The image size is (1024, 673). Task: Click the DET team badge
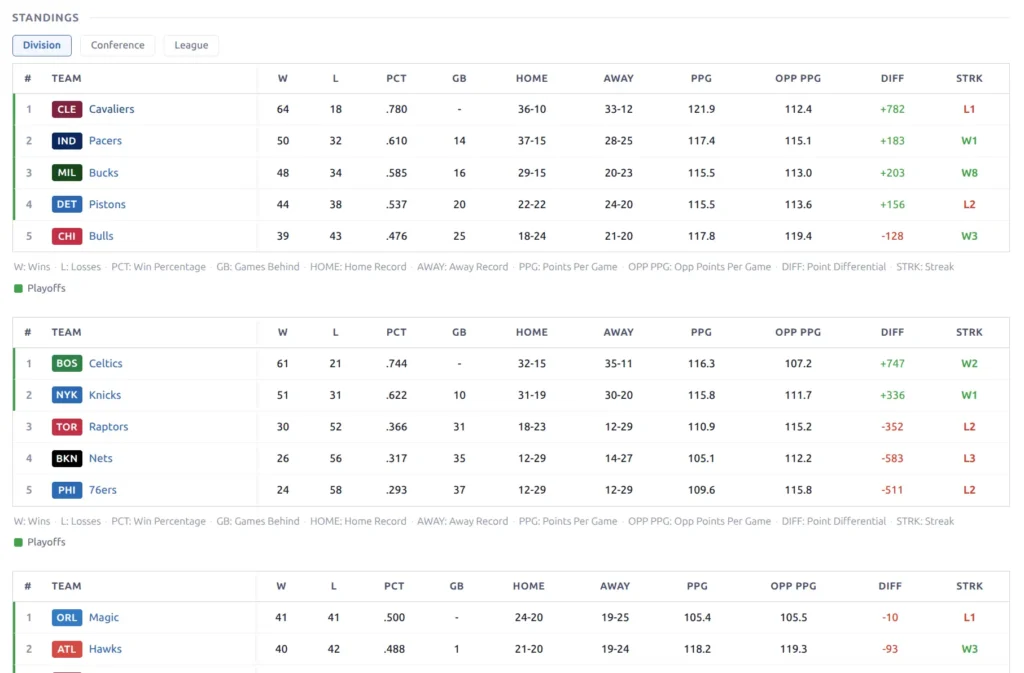(x=67, y=204)
